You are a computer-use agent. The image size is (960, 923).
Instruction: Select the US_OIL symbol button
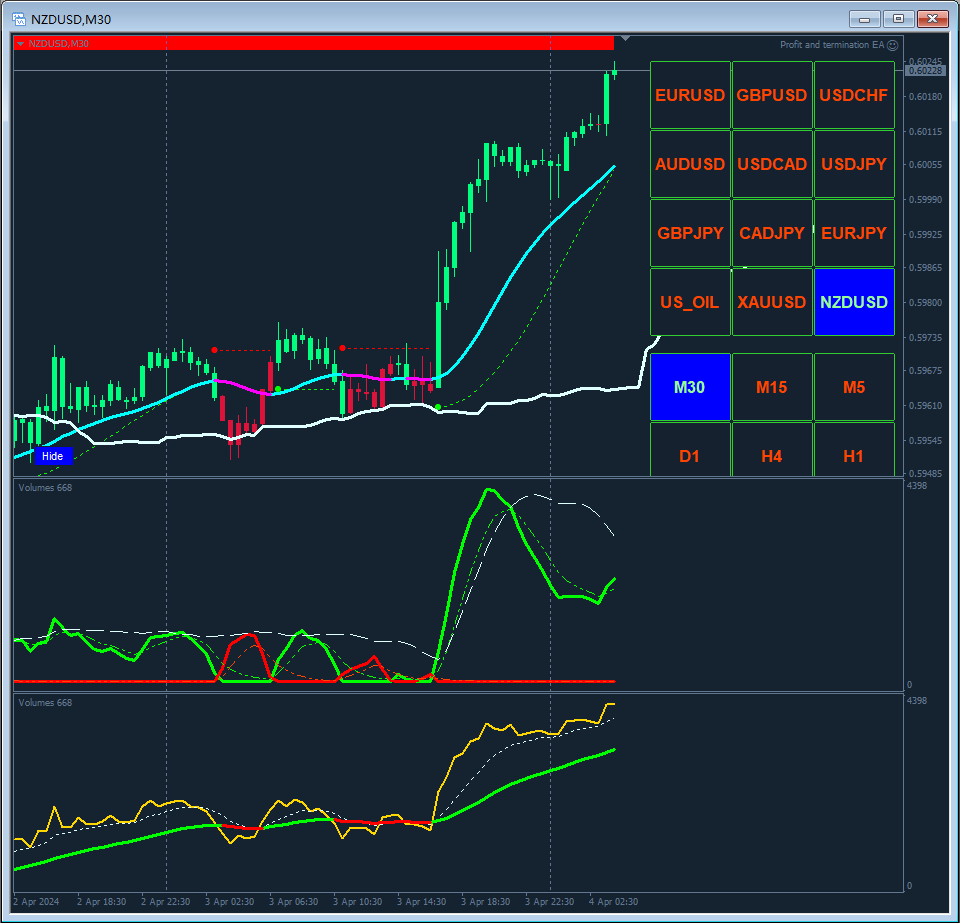(x=690, y=302)
